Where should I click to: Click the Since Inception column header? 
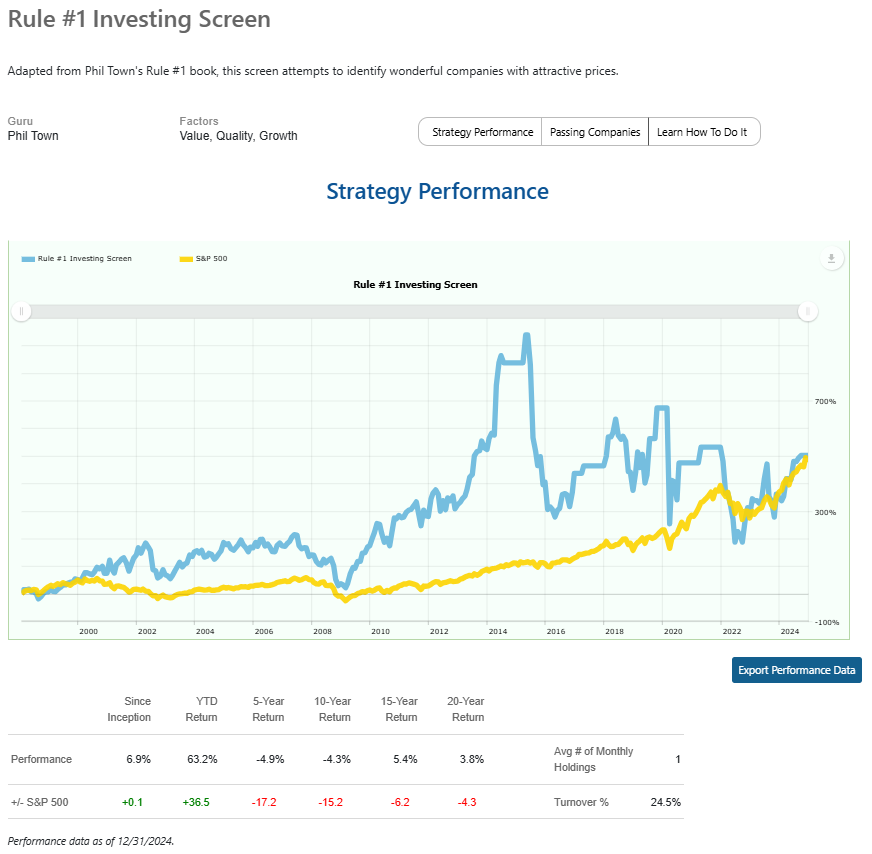[129, 709]
